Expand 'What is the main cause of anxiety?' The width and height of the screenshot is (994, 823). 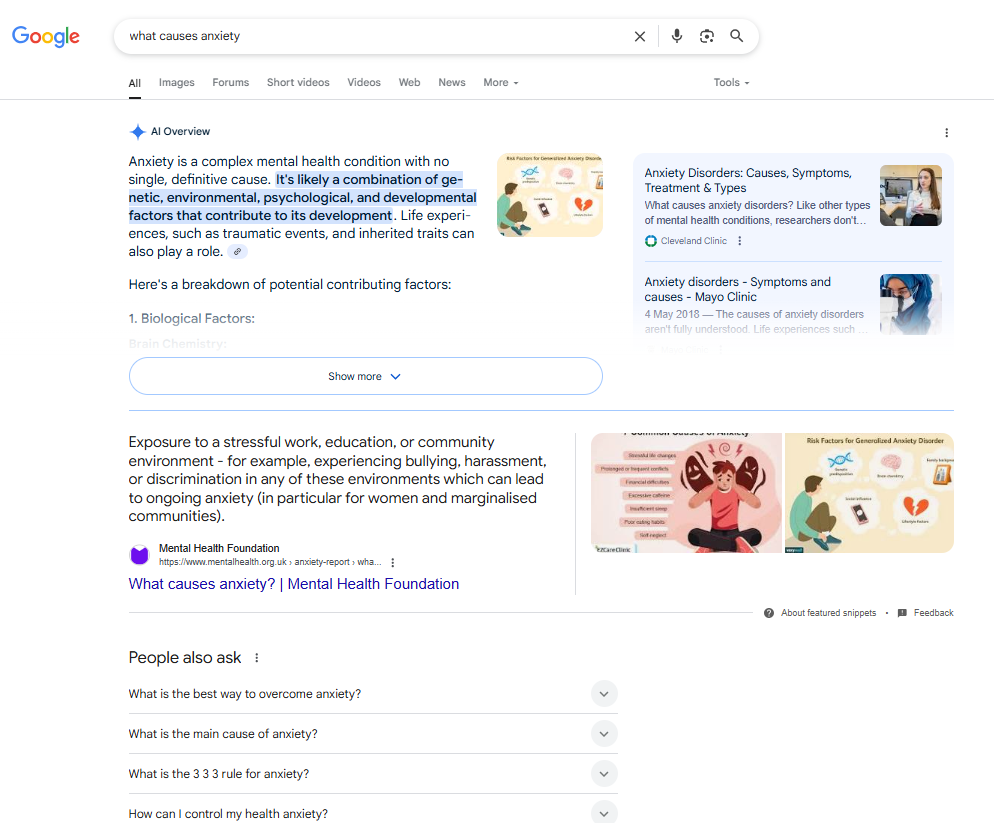(373, 734)
